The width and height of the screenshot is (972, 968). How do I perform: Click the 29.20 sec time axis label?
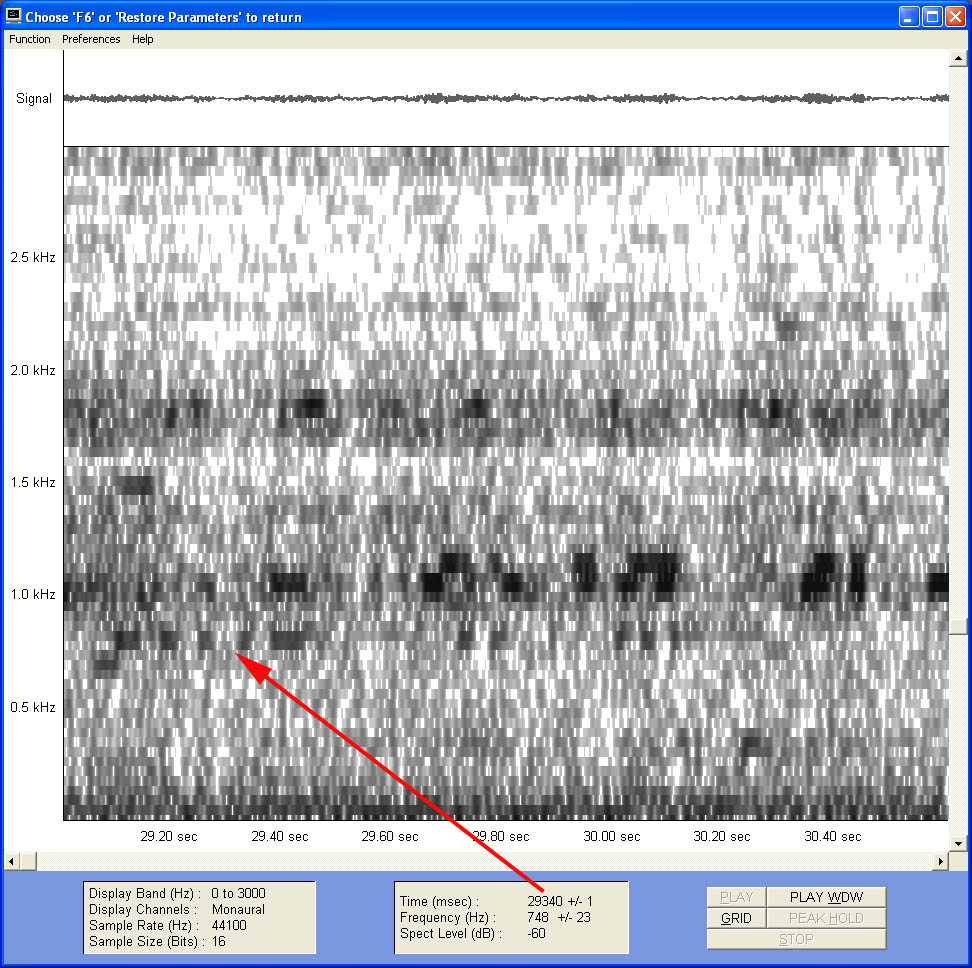[169, 836]
